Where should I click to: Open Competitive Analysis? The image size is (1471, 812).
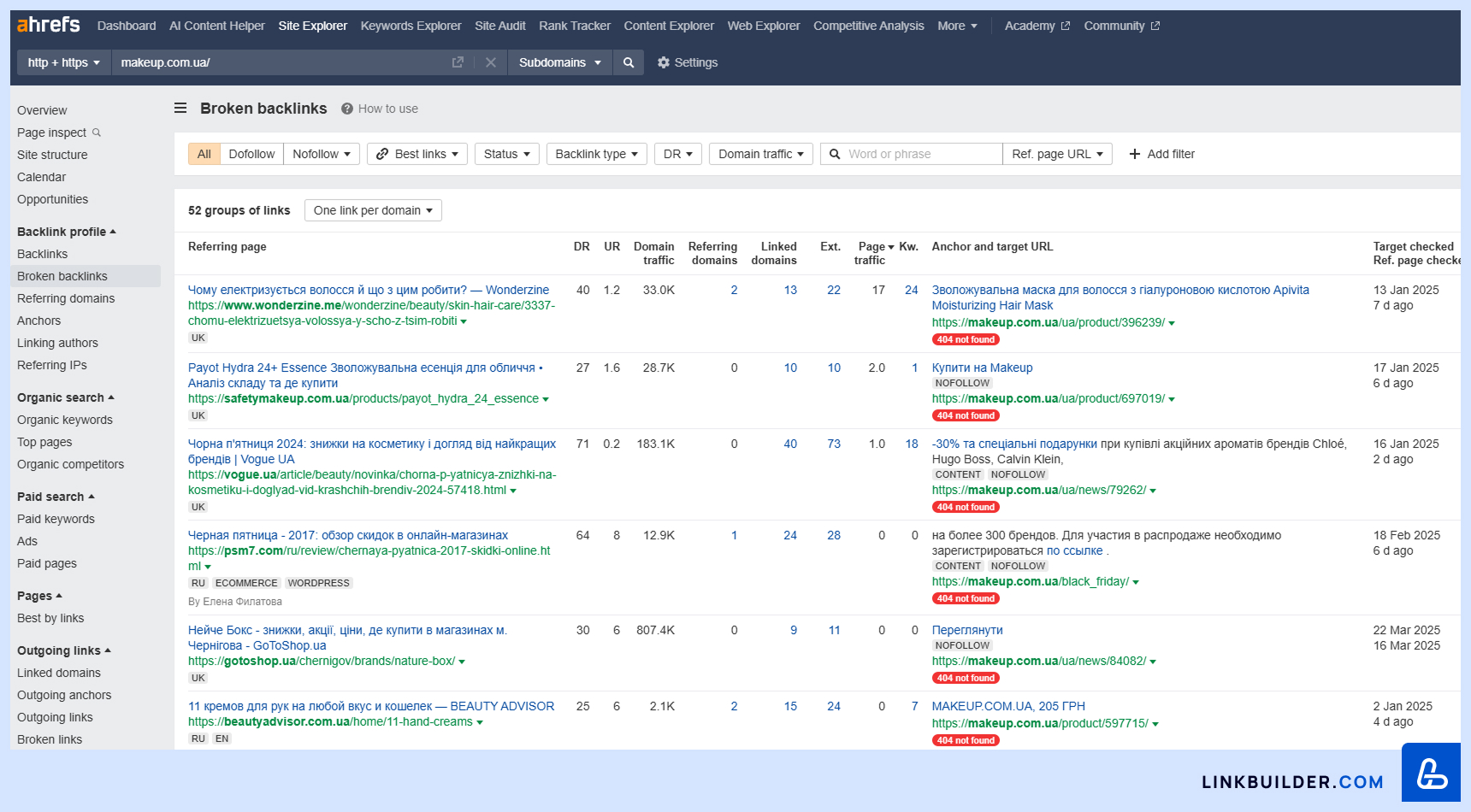[x=869, y=26]
